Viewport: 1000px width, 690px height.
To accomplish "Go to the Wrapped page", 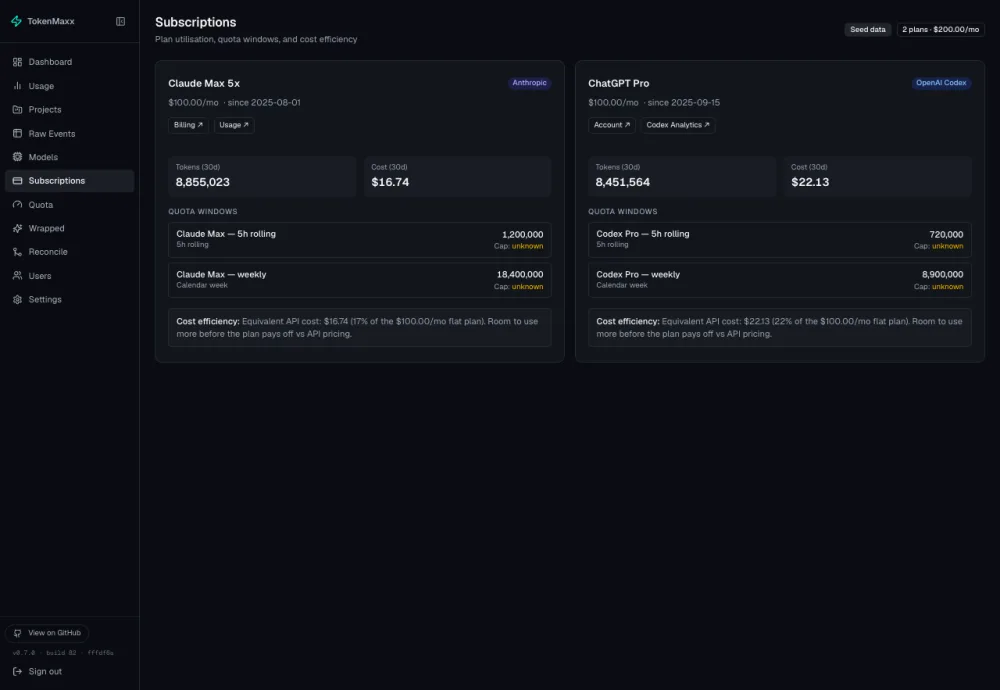I will 70,228.
